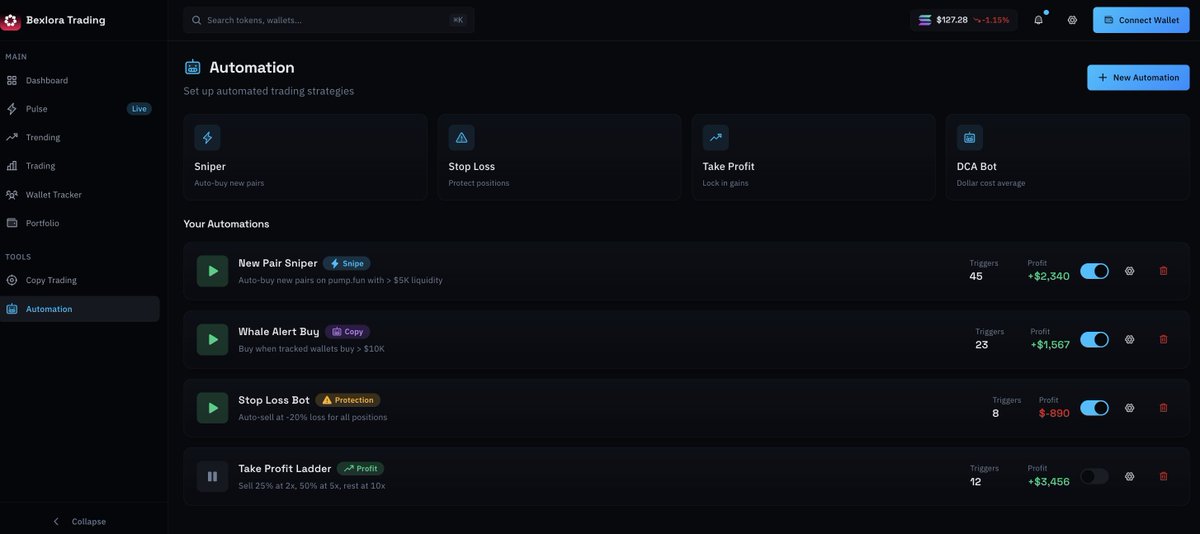
Task: Click the Automation page header robot icon
Action: 193,67
